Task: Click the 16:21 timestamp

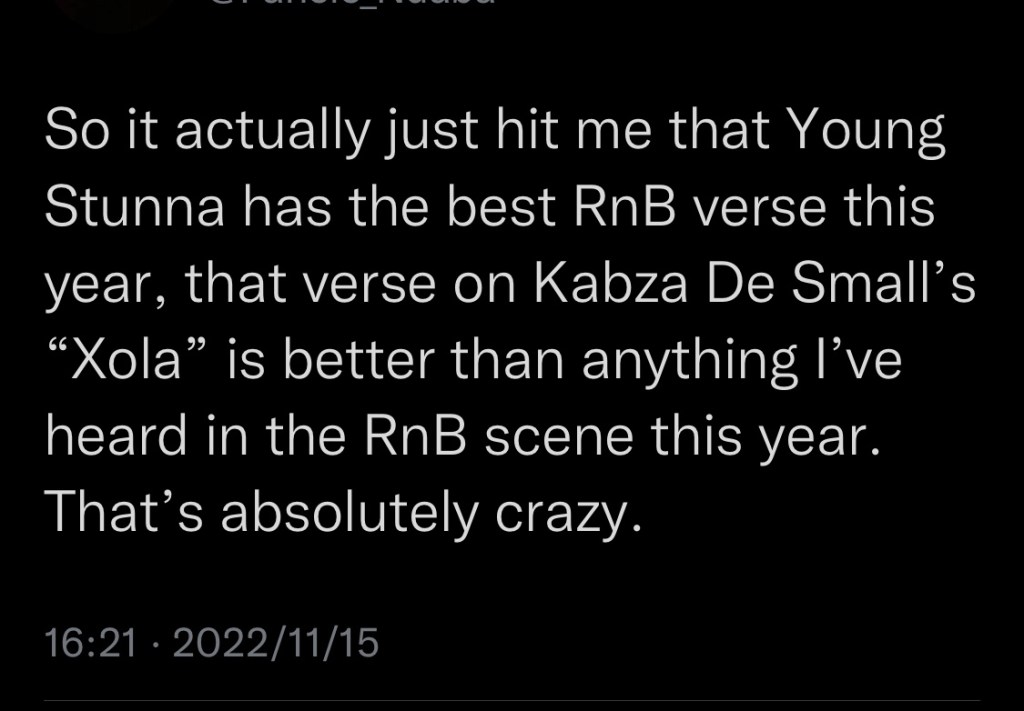Action: 90,642
